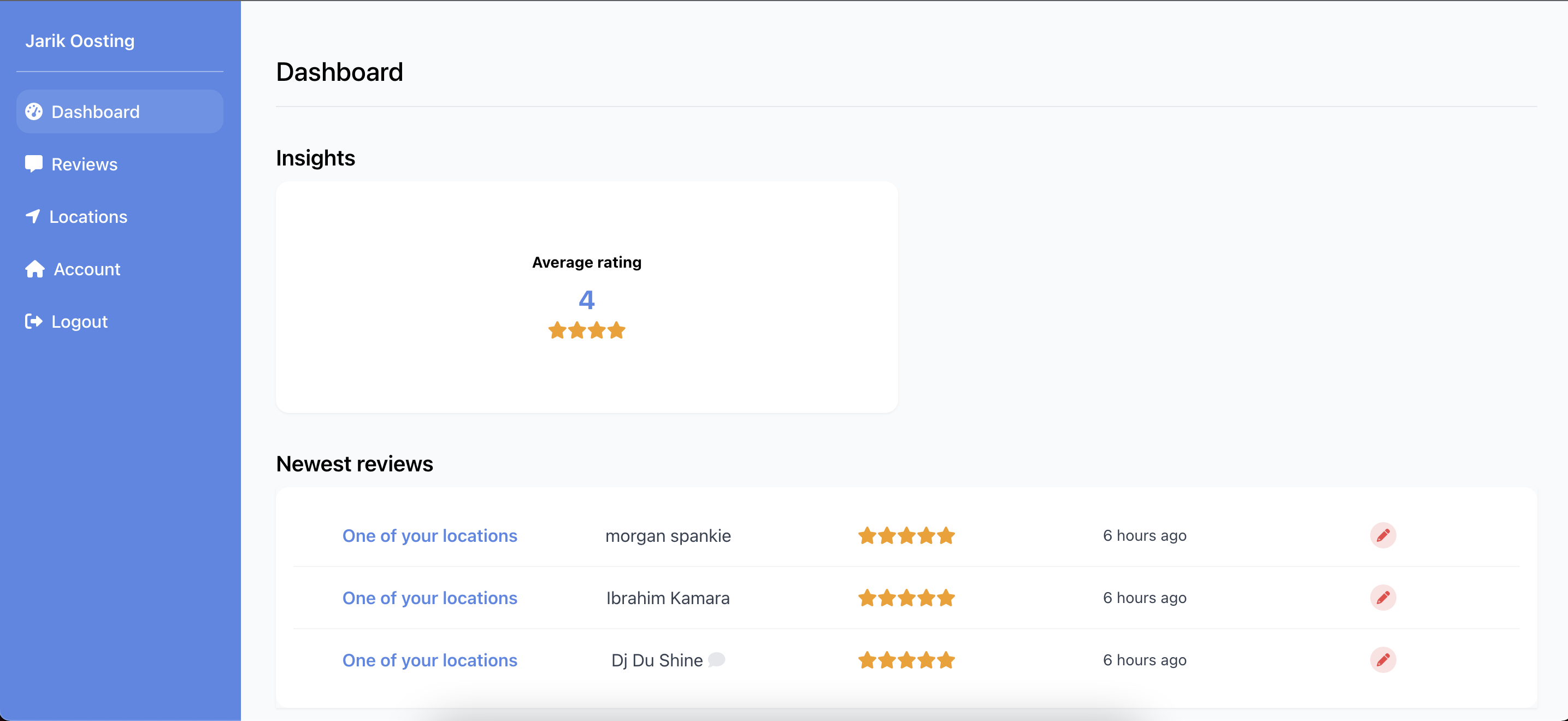Click the comment bubble next to Dj Du Shine
The height and width of the screenshot is (721, 1568).
point(717,659)
